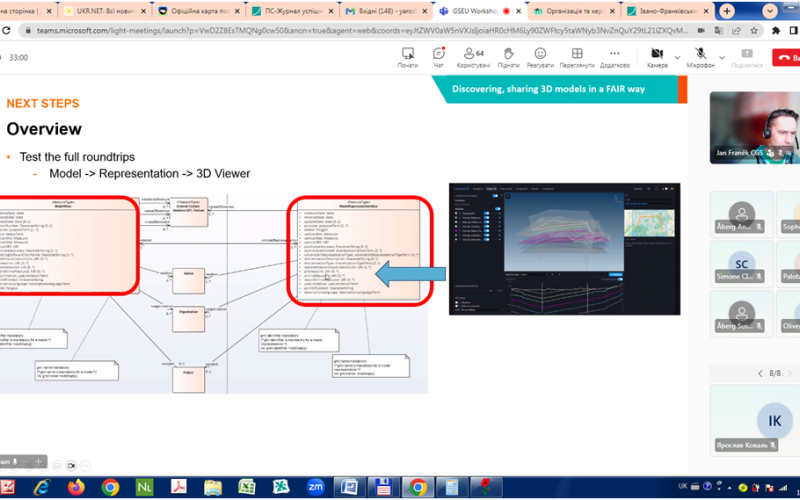The width and height of the screenshot is (800, 500).
Task: Select the browser address bar URL
Action: click(362, 31)
